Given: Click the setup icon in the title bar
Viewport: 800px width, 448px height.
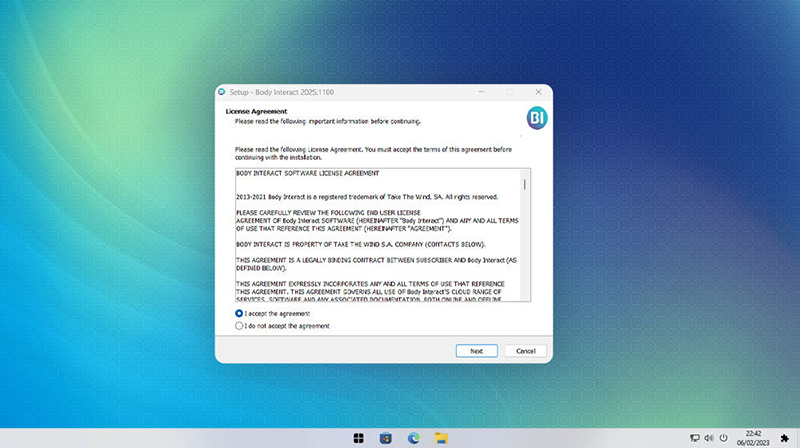Looking at the screenshot, I should [x=222, y=92].
